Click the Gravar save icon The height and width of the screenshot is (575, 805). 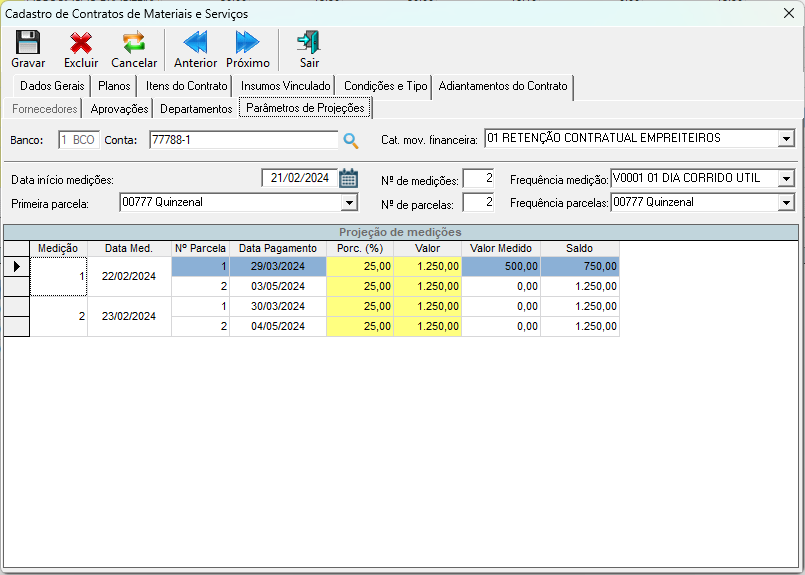point(28,43)
